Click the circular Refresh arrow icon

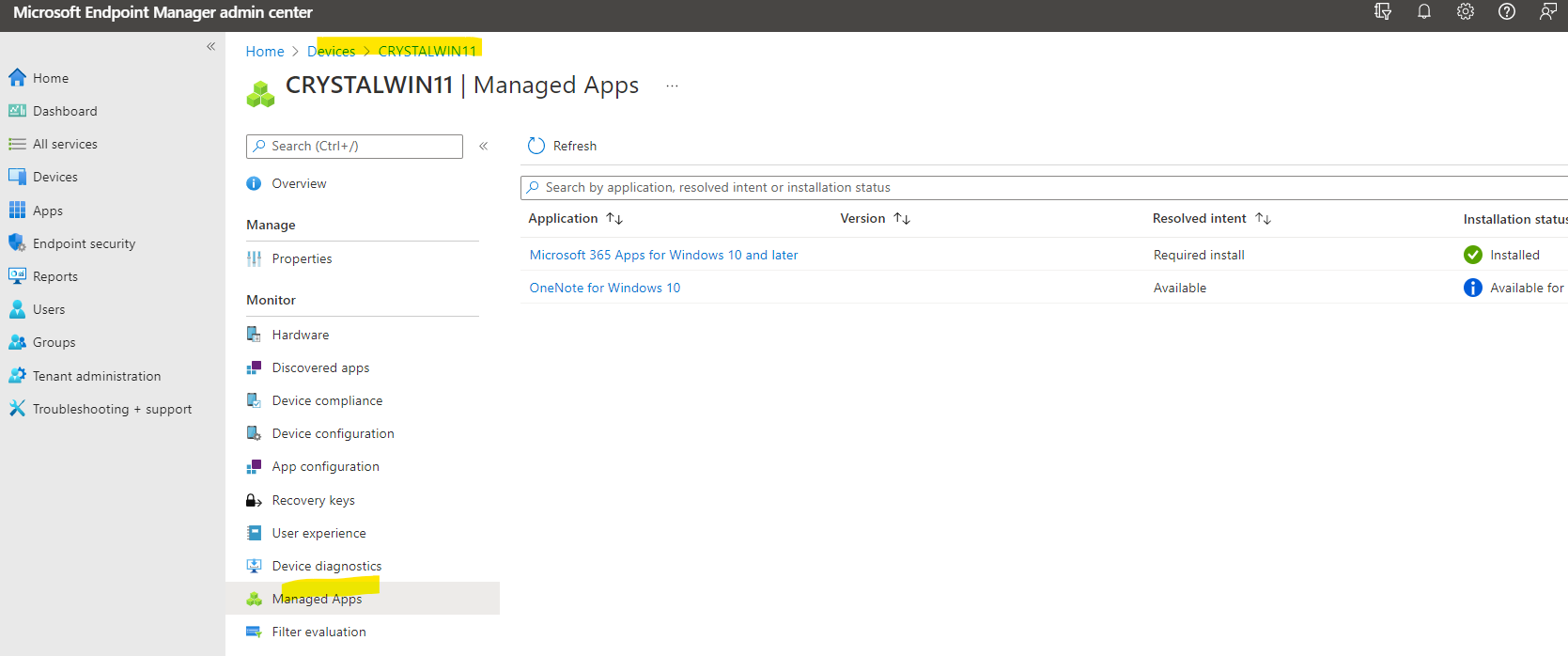click(536, 146)
